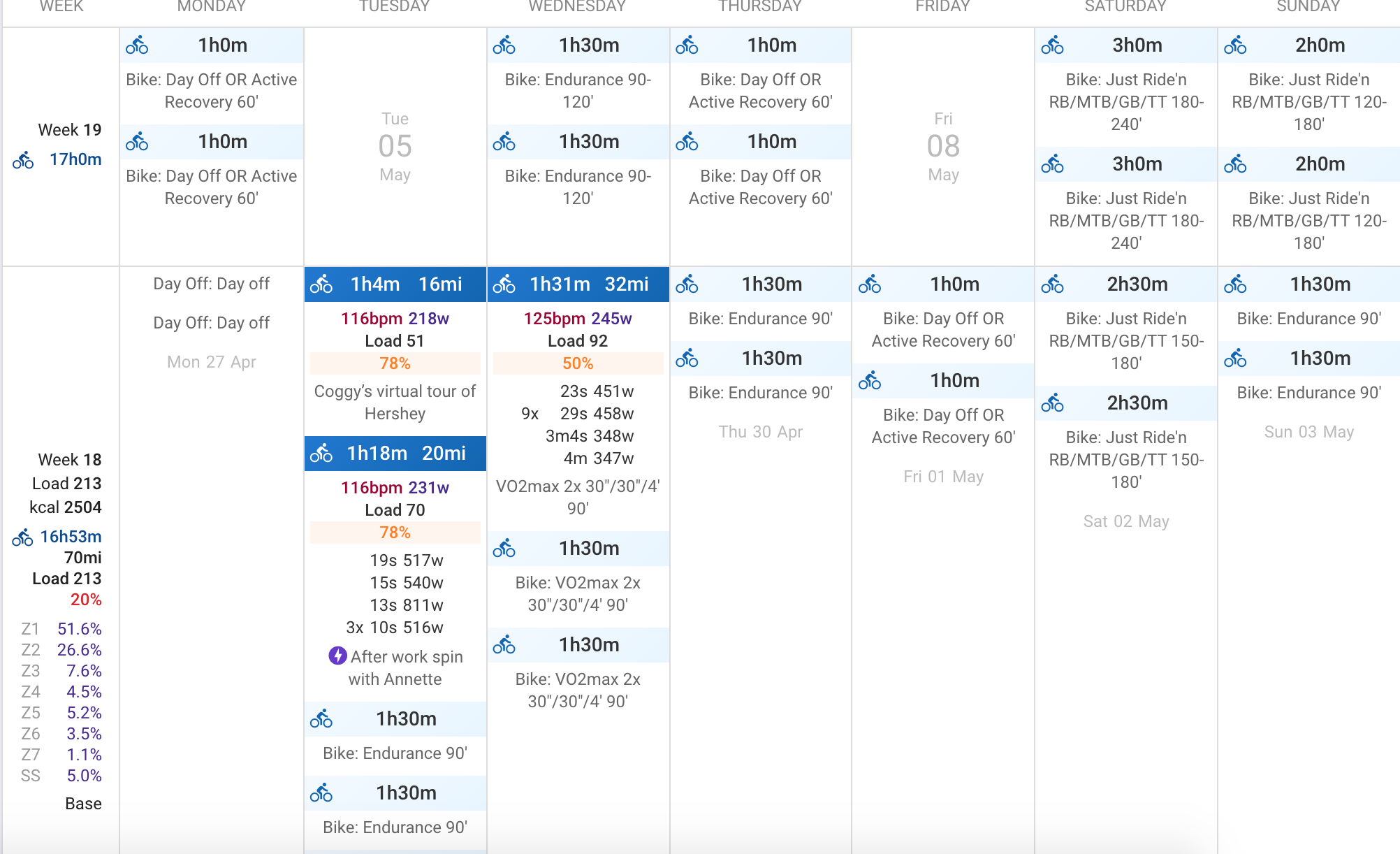Click the Z5 5.2% zone row

61,713
